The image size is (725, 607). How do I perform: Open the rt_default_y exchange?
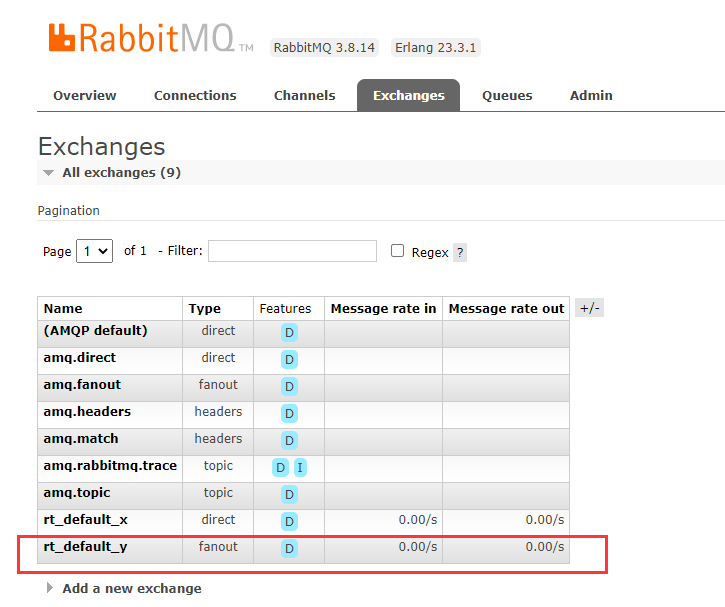[85, 546]
